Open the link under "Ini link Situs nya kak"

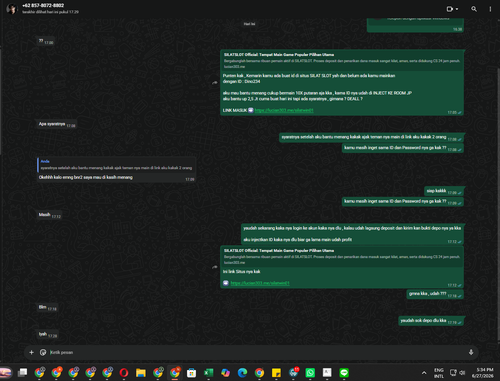tap(260, 283)
